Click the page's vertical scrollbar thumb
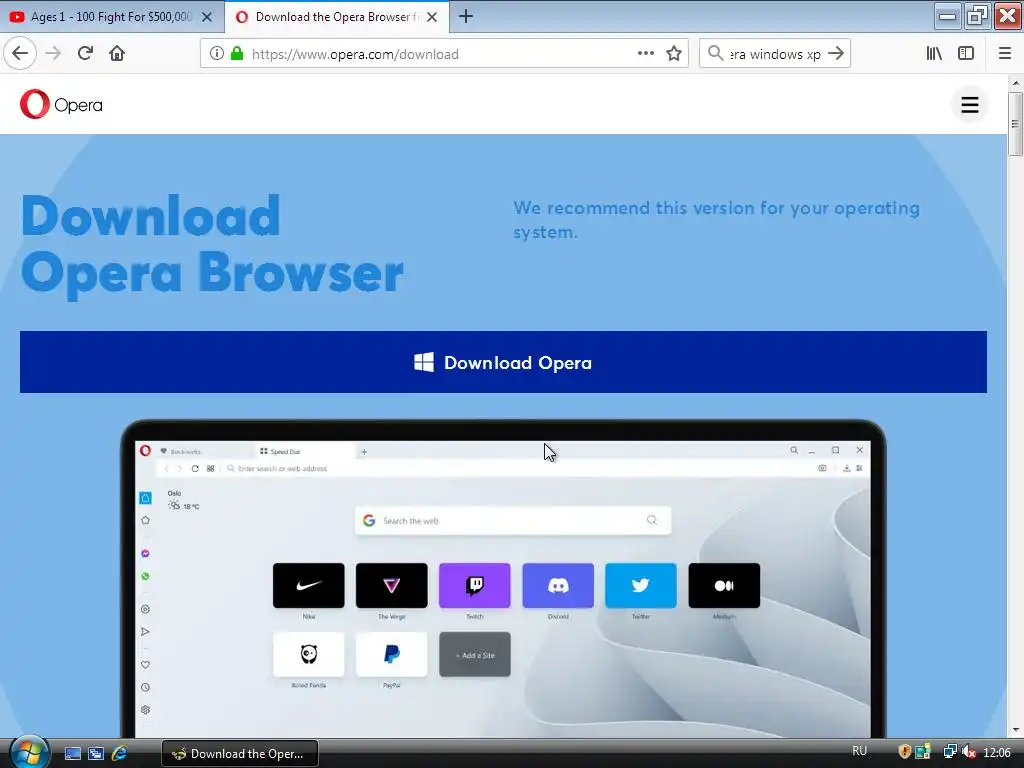Screen dimensions: 1024x768 click(1015, 124)
